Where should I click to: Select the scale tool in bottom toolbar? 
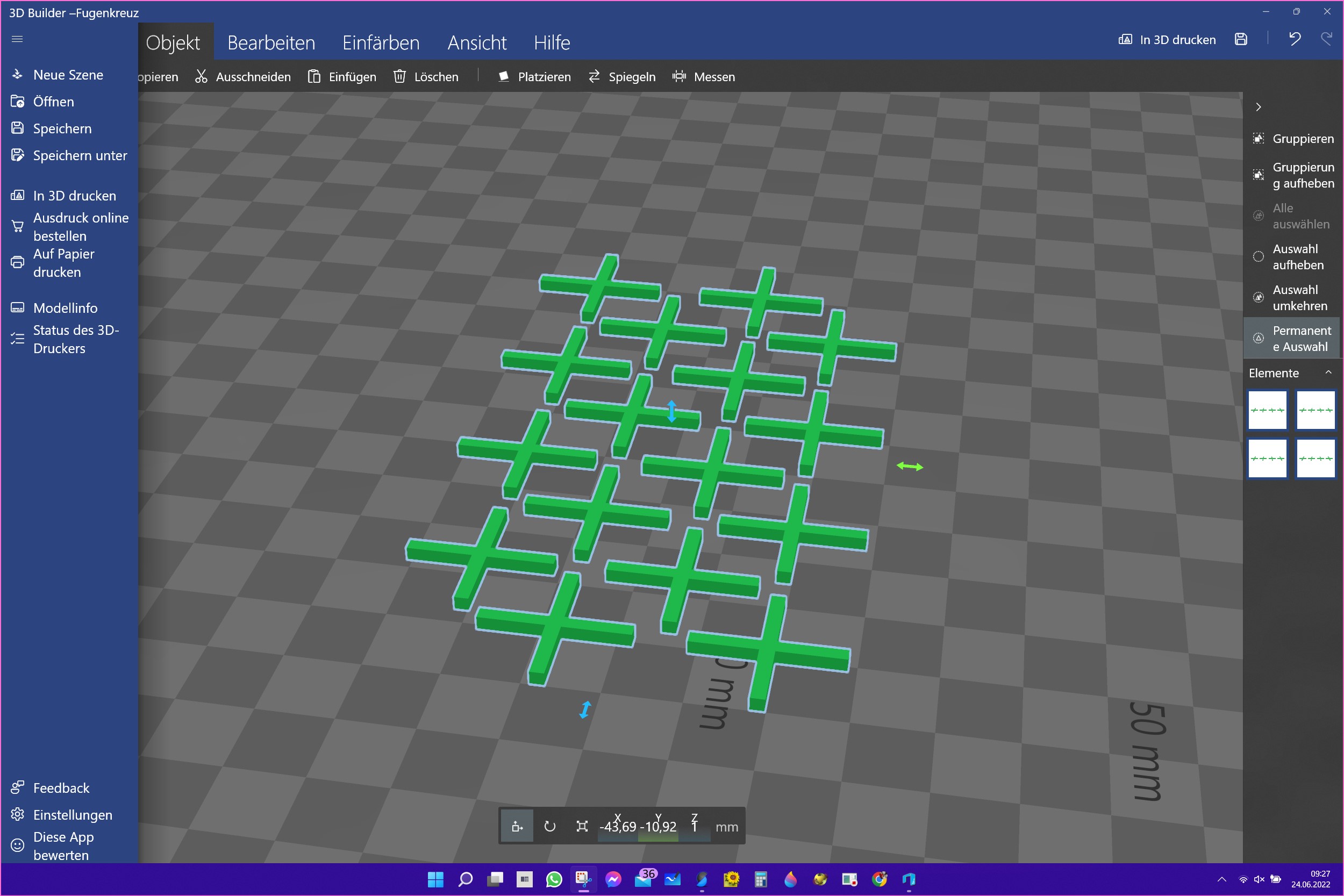pos(582,826)
